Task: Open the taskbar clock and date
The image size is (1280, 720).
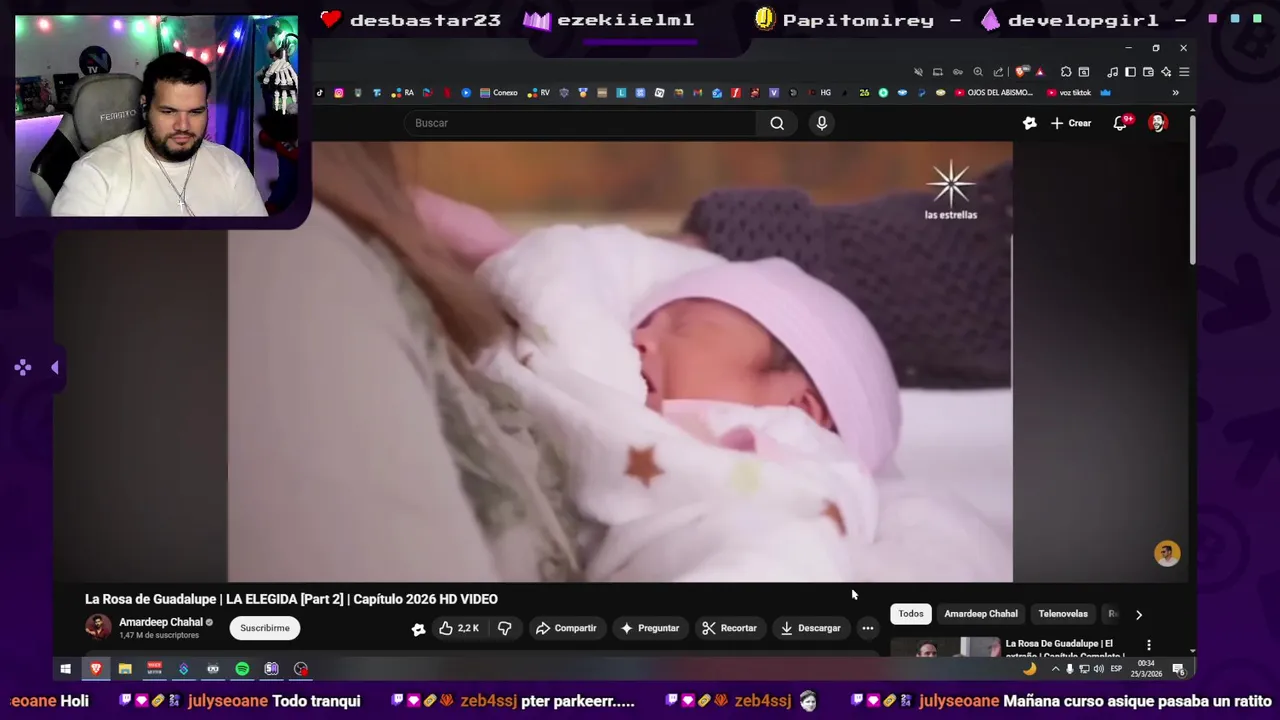Action: point(1146,668)
